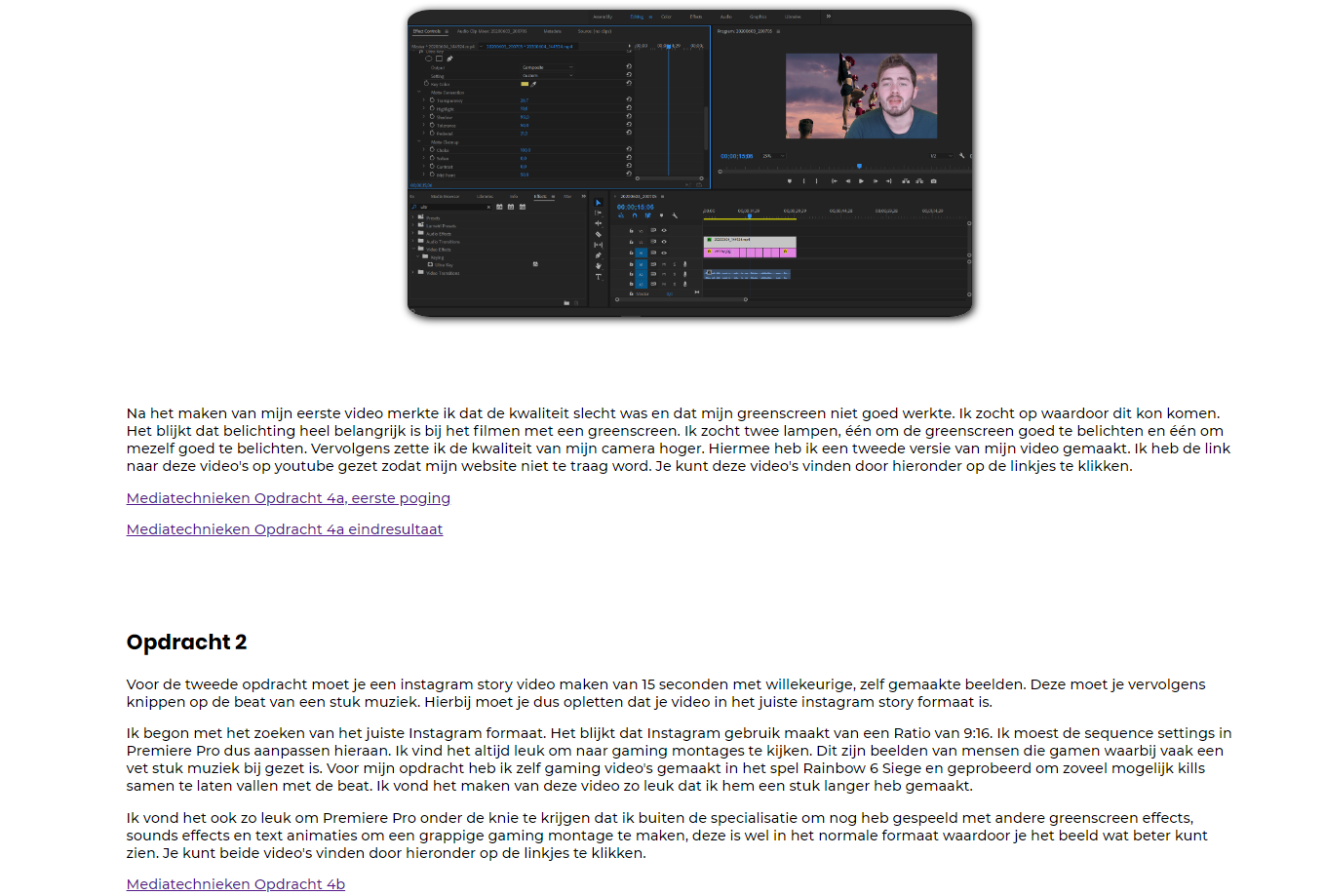Open timeline display settings wrench
Image resolution: width=1325 pixels, height=896 pixels.
(675, 215)
